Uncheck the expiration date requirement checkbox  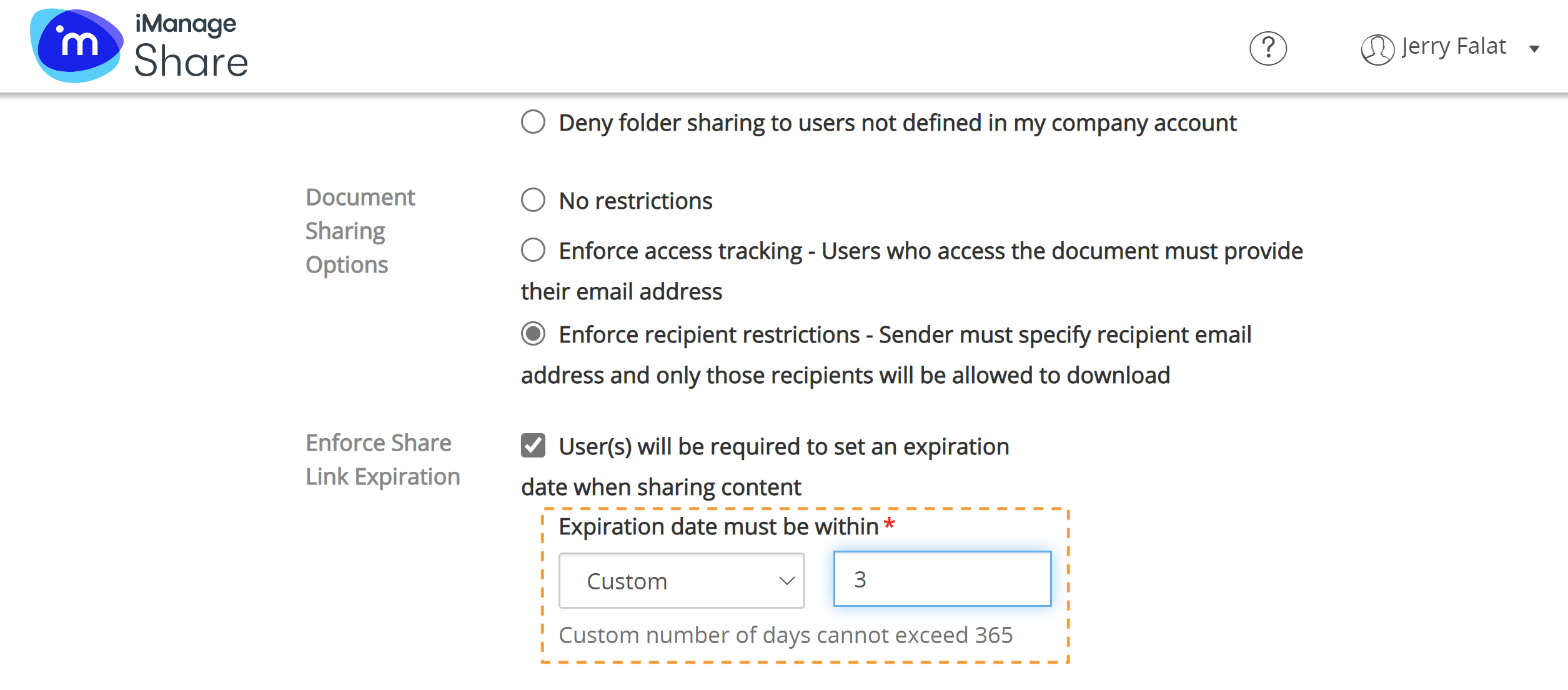pos(533,446)
